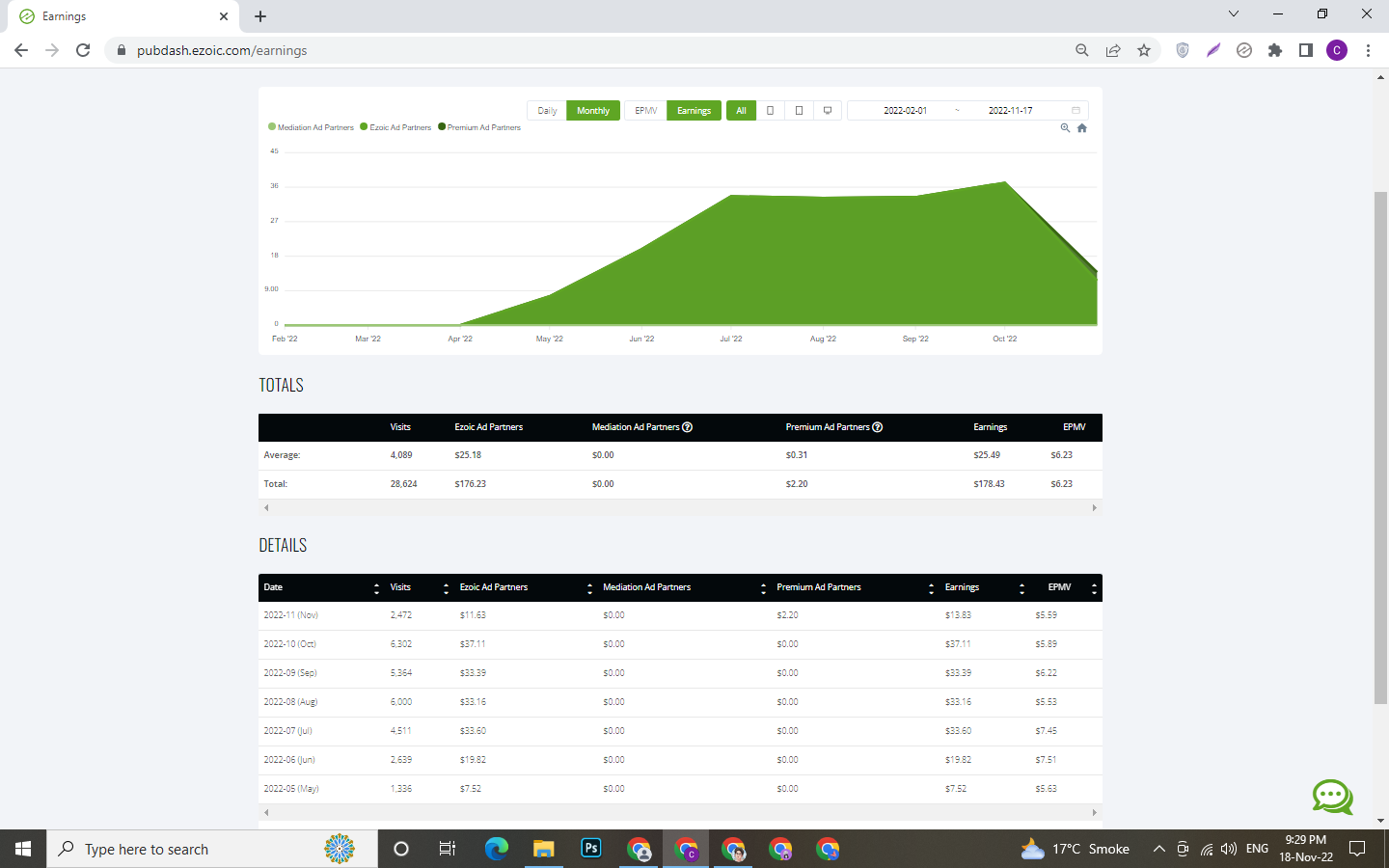
Task: Open Task View on taskbar
Action: (x=448, y=849)
